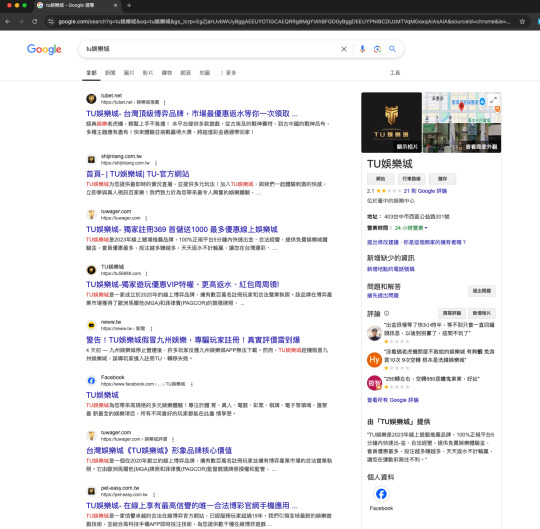Screen dimensions: 540x529
Task: Click the red location pin on the map
Action: (x=461, y=106)
